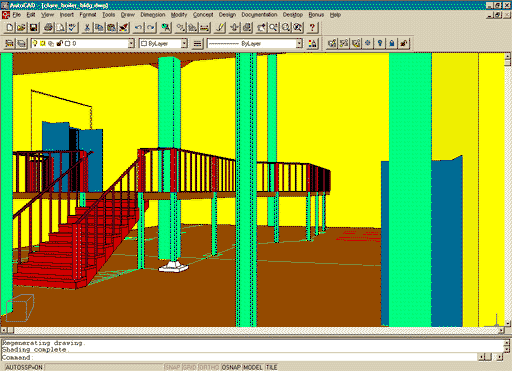This screenshot has height=371, width=512.
Task: Expand the layer control dropdown arrow
Action: (x=131, y=43)
